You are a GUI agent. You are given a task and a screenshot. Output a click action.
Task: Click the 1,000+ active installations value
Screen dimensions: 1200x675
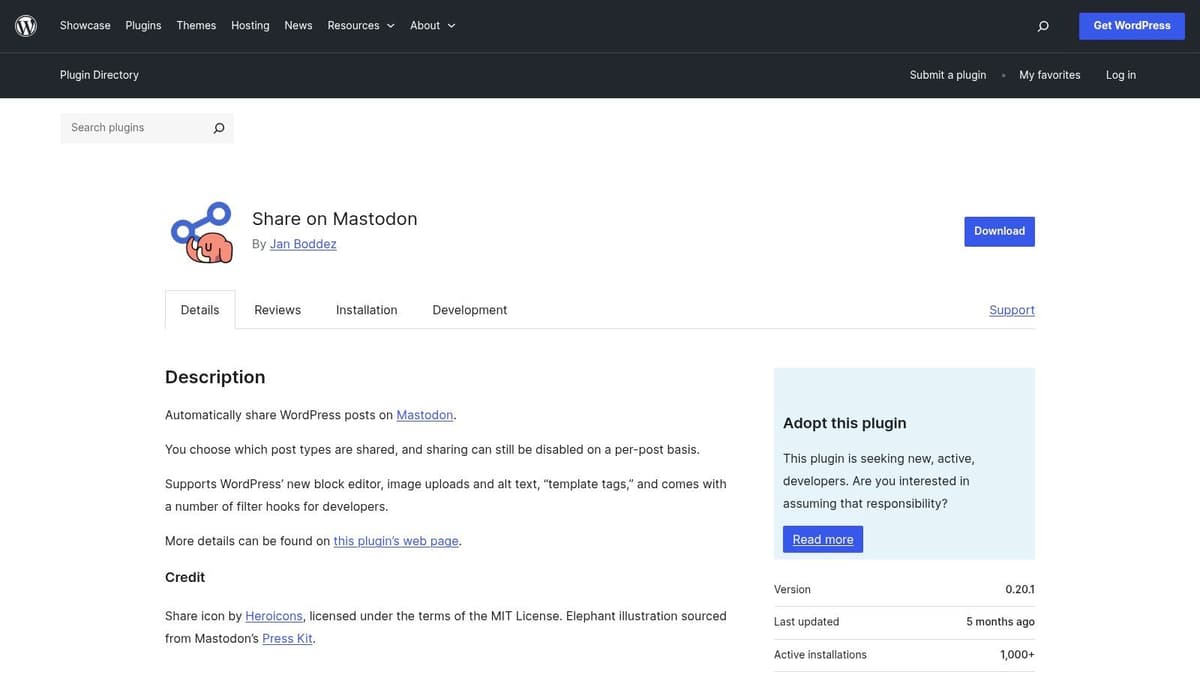1017,655
